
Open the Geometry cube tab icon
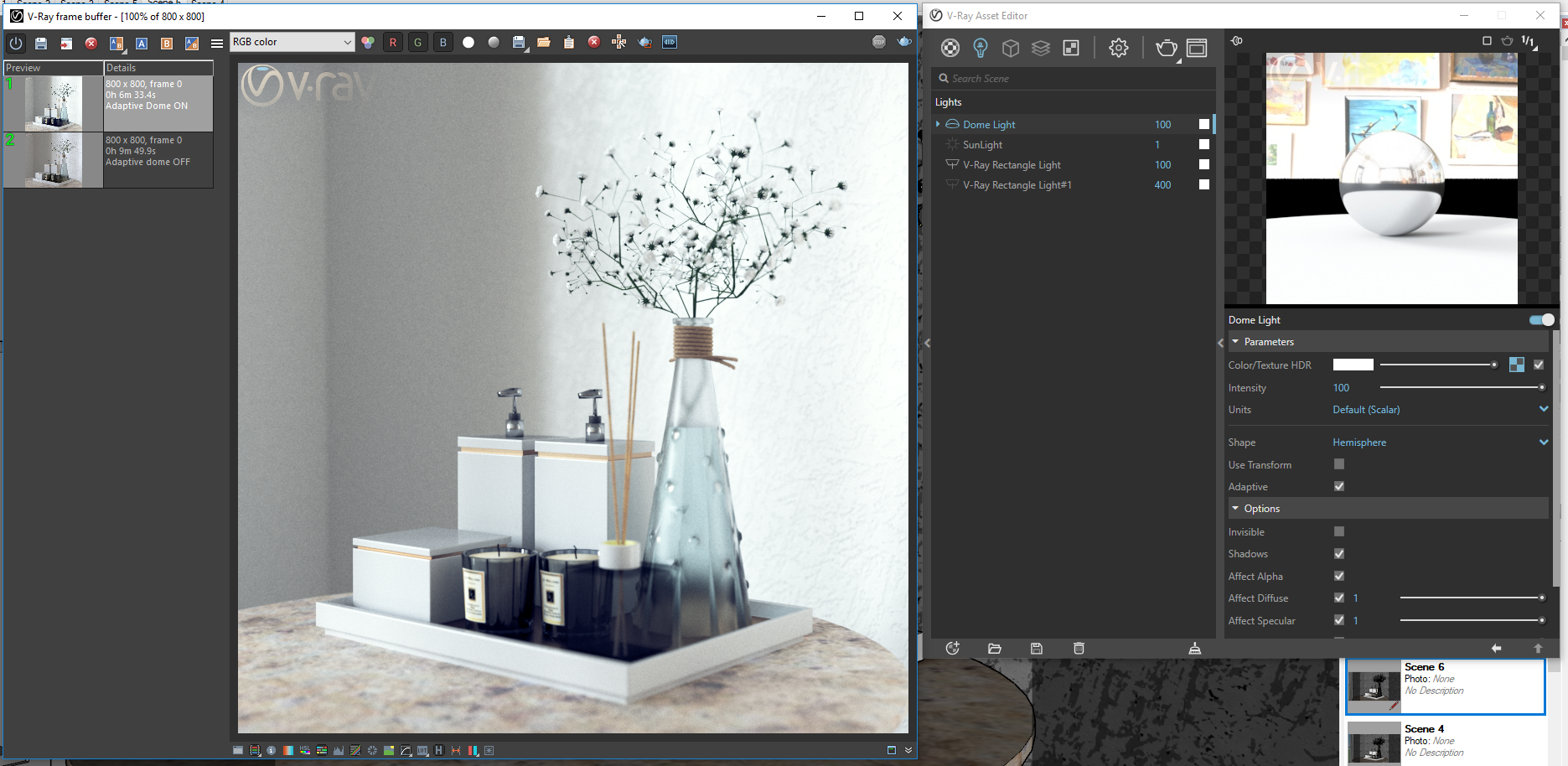1011,48
